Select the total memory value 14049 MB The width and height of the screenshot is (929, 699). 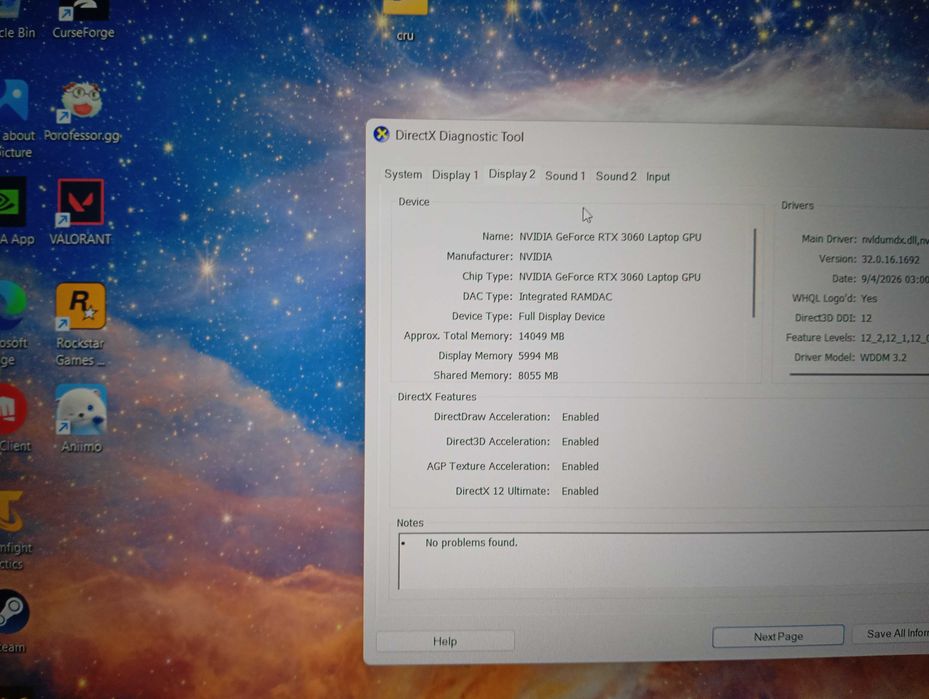(541, 336)
